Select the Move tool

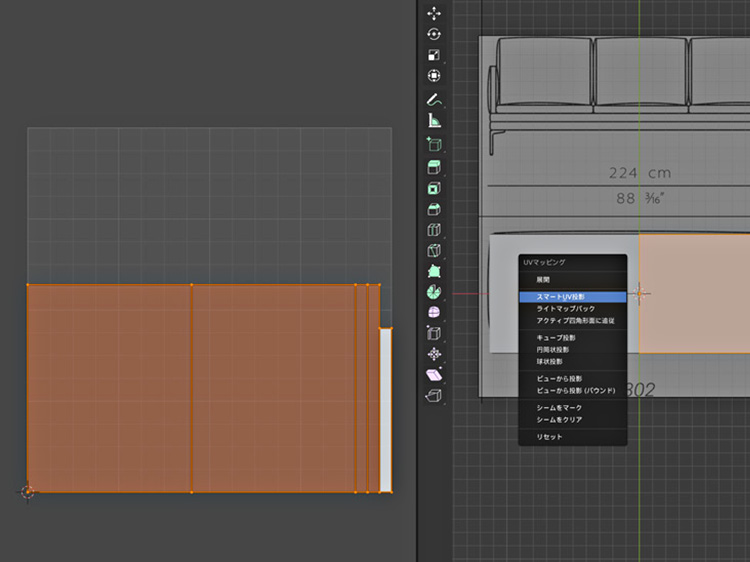434,13
